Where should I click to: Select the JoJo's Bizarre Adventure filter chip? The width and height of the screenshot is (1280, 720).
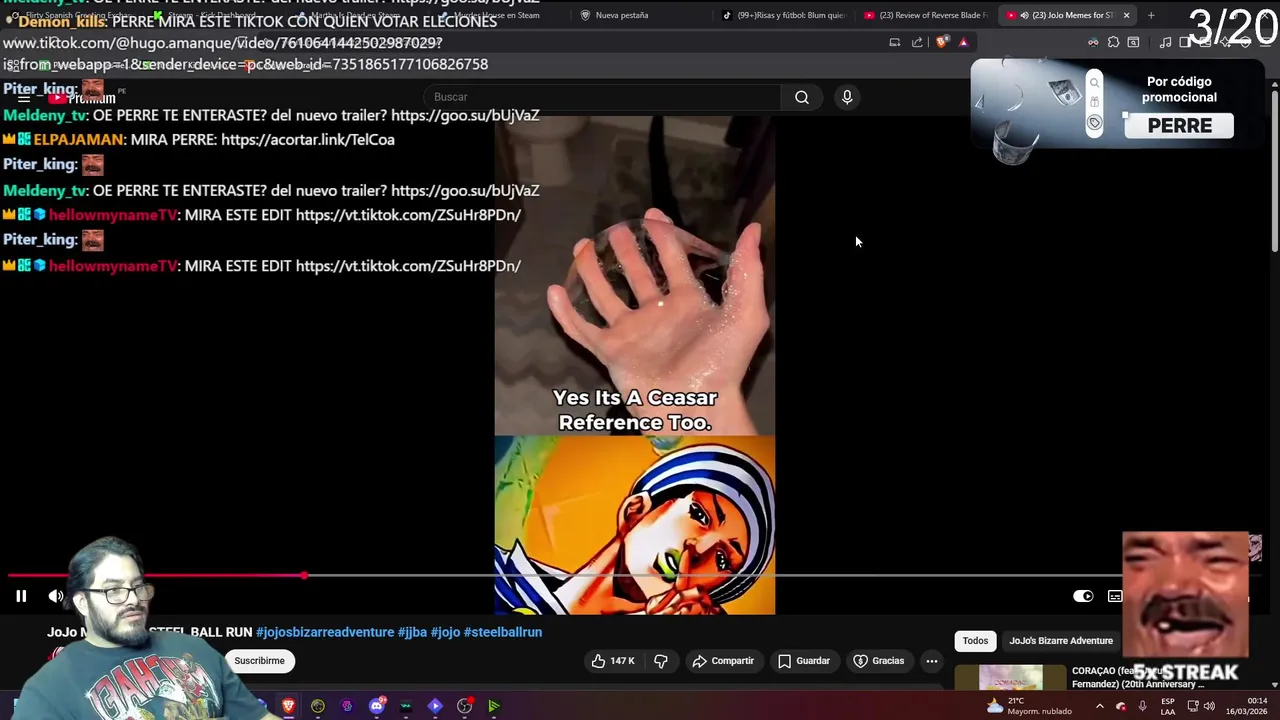click(x=1061, y=641)
